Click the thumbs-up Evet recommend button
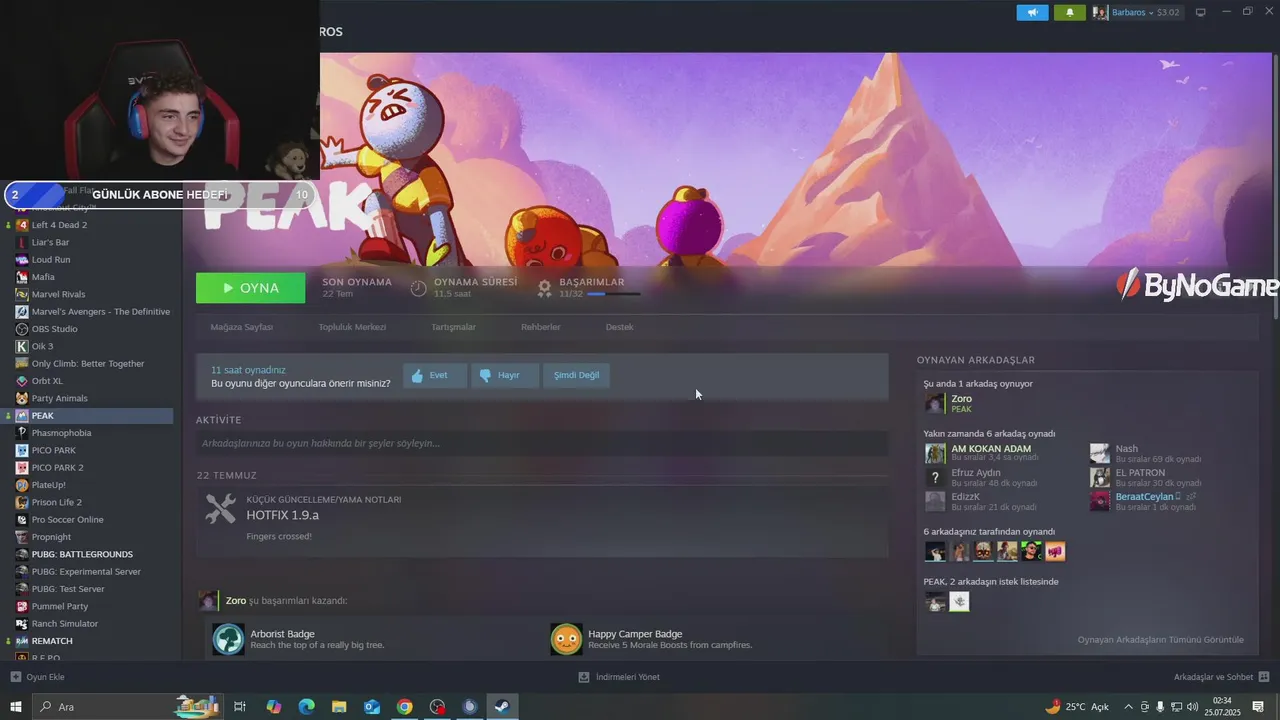 (435, 375)
